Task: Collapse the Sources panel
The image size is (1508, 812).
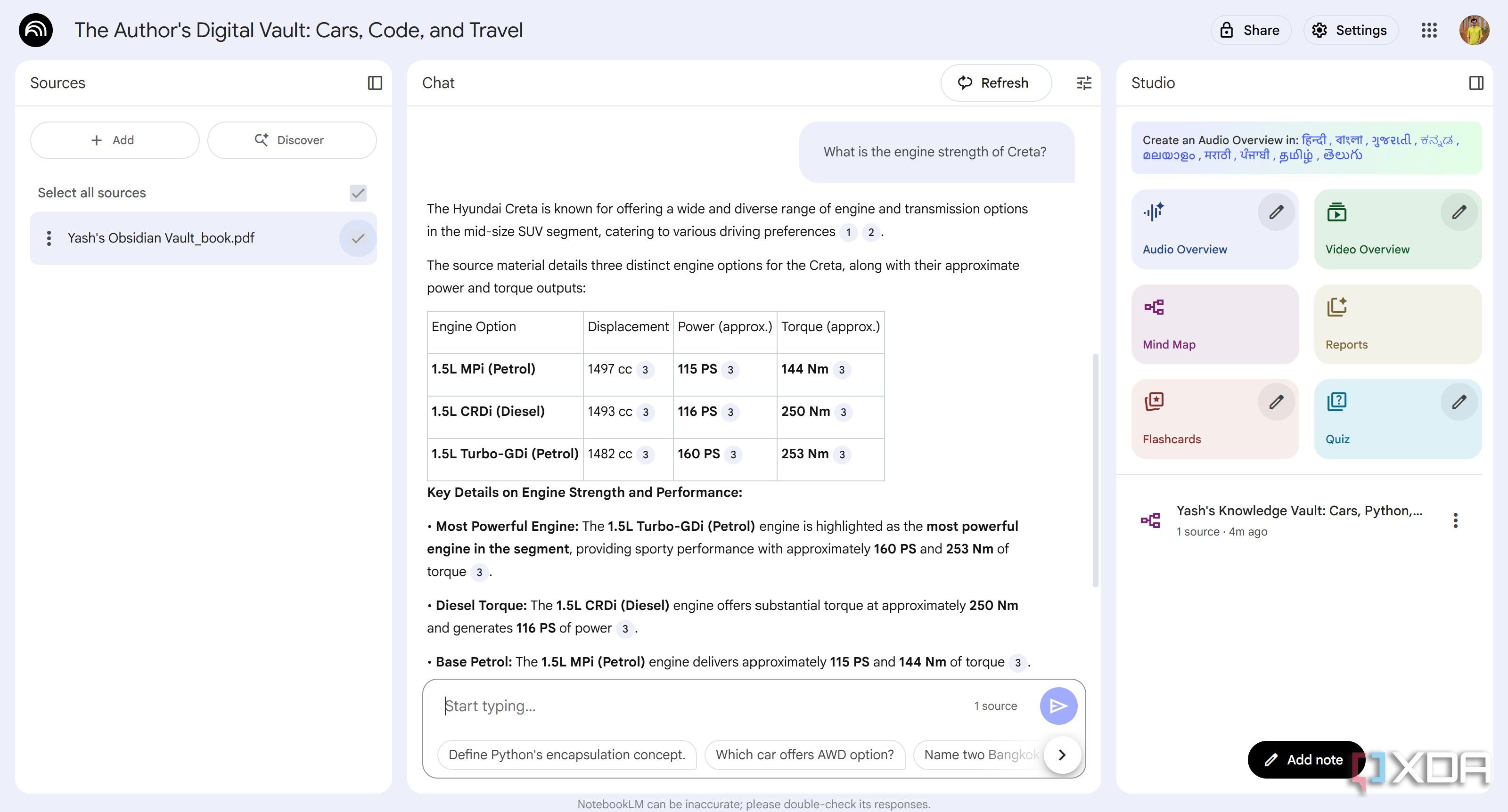Action: tap(375, 83)
